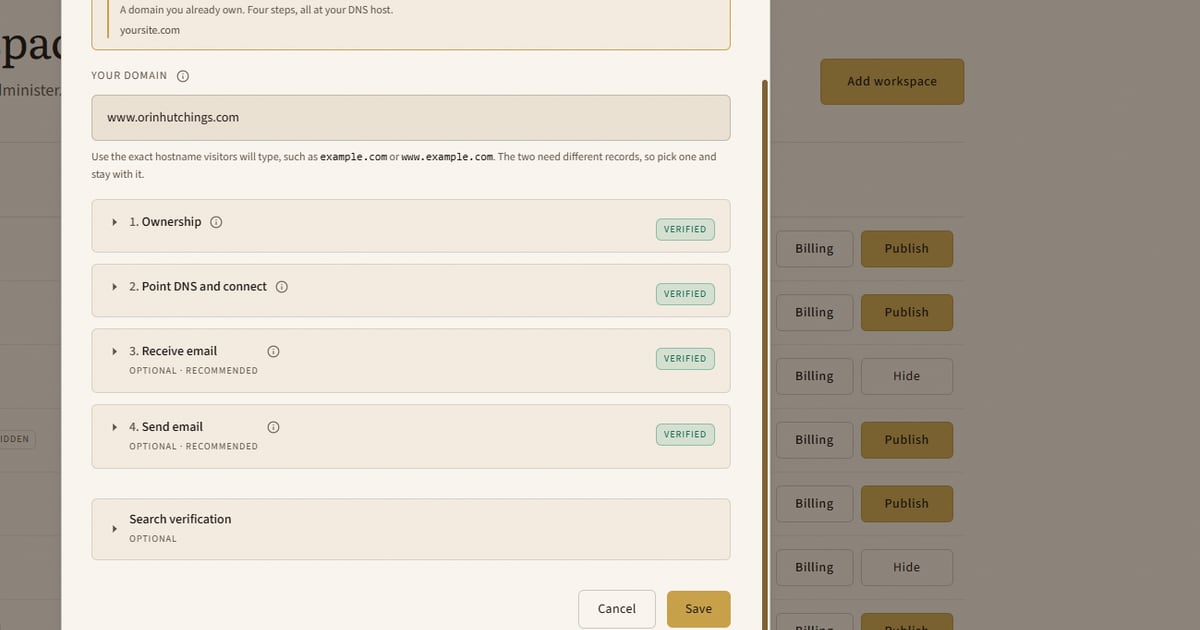Save the domain settings
This screenshot has height=630, width=1200.
[699, 609]
